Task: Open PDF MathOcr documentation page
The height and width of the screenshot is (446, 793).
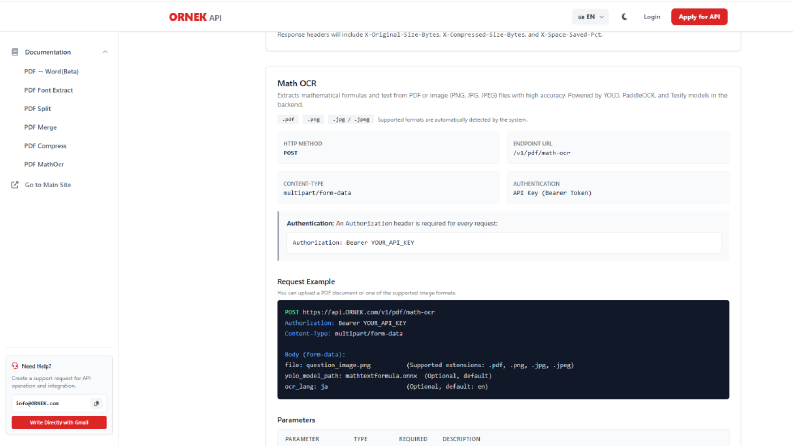Action: point(44,164)
